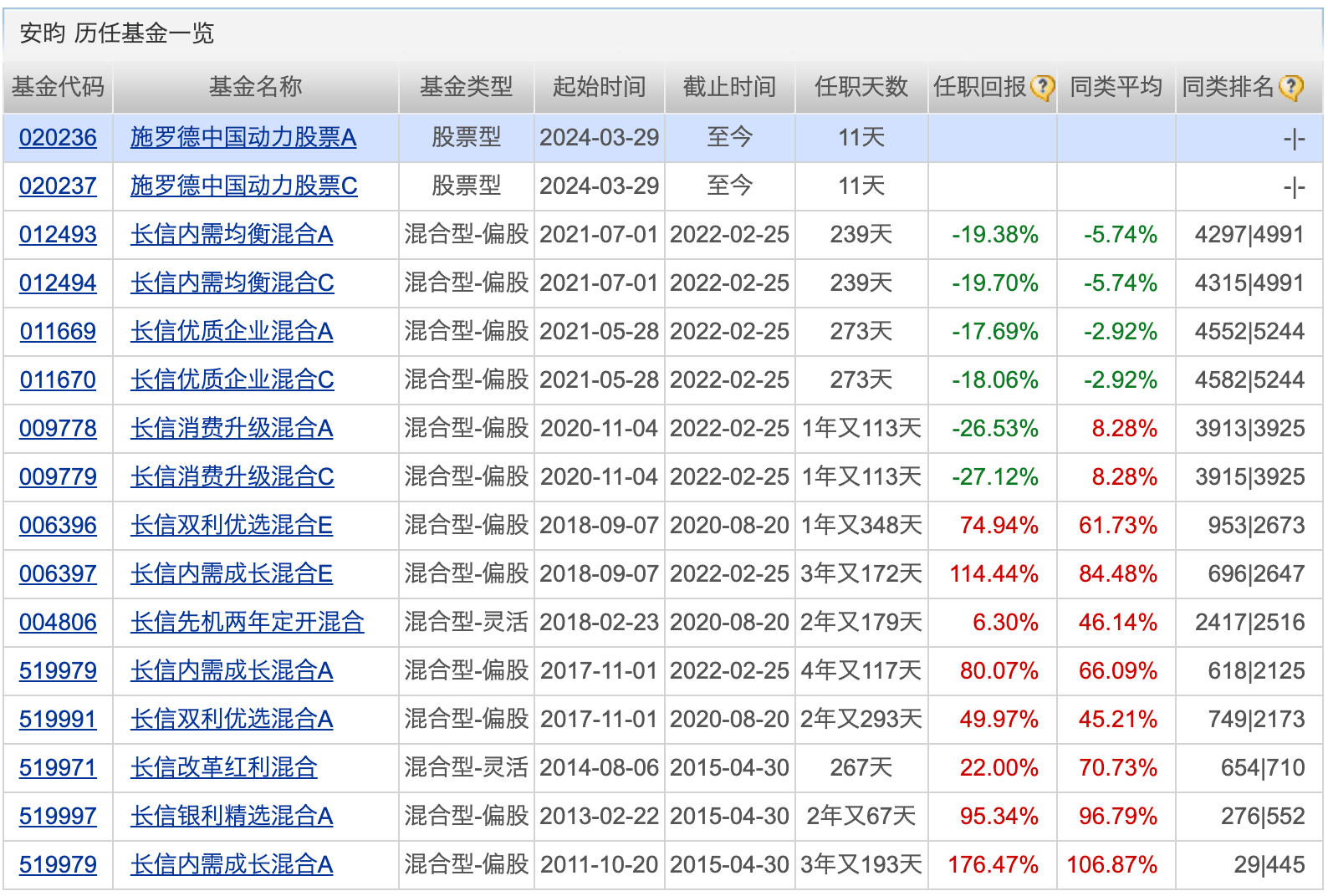This screenshot has width=1328, height=896.
Task: Open 长信先机两年定开混合 fund page
Action: click(x=248, y=623)
